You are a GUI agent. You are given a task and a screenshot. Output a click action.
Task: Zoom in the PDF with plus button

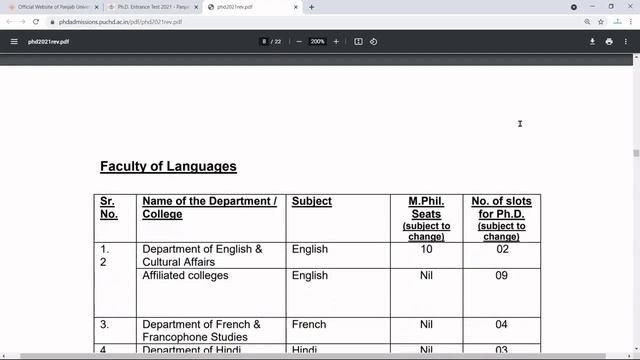[336, 42]
